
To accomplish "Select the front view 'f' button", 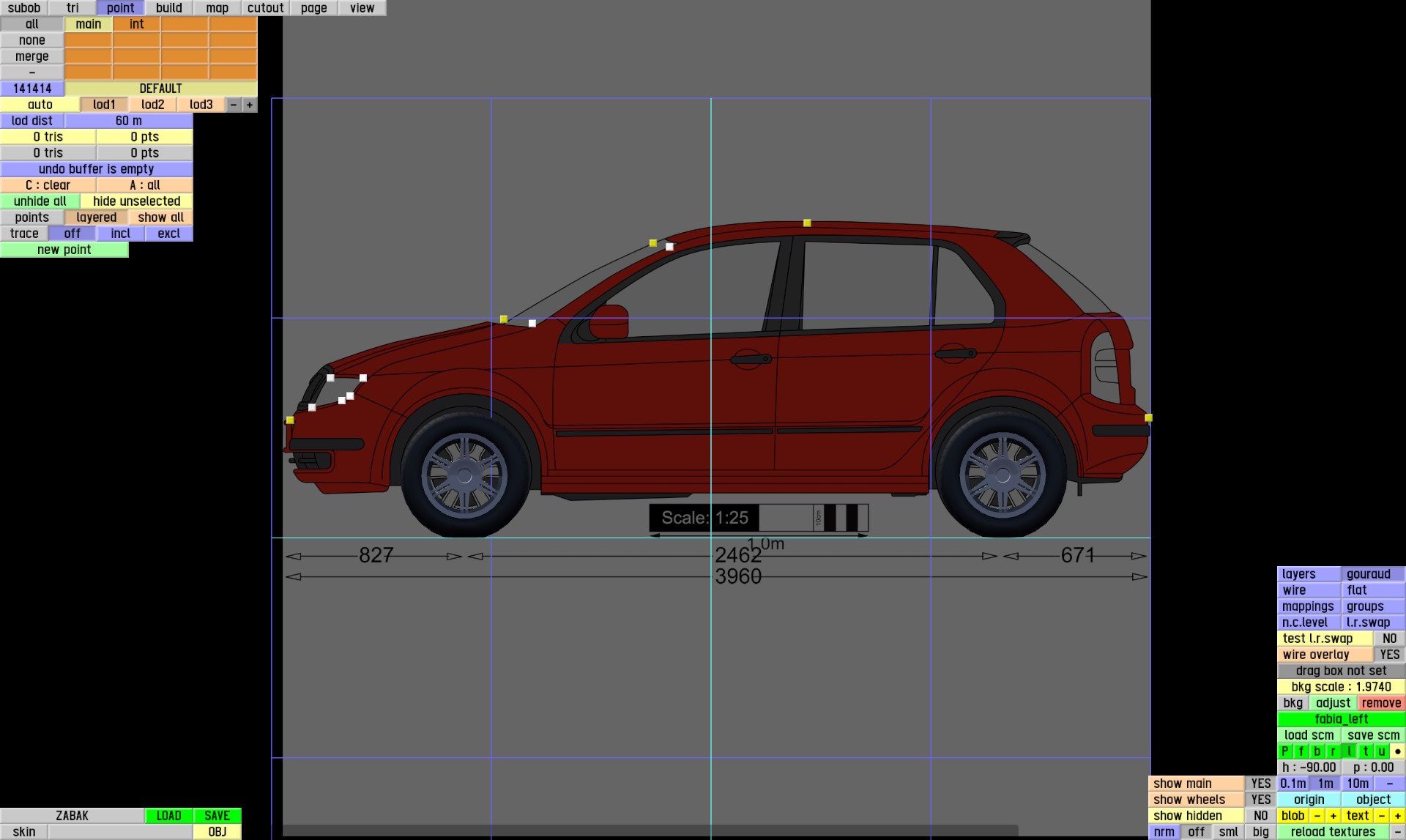I will coord(1301,751).
